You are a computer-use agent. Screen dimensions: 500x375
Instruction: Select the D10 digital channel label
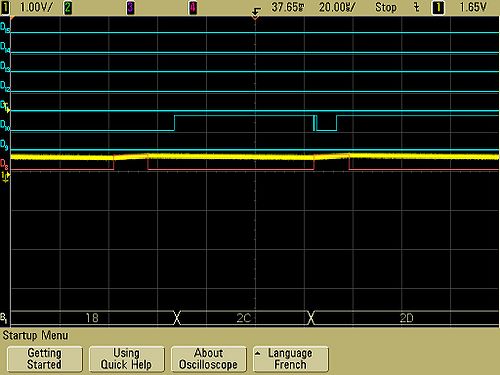click(5, 125)
